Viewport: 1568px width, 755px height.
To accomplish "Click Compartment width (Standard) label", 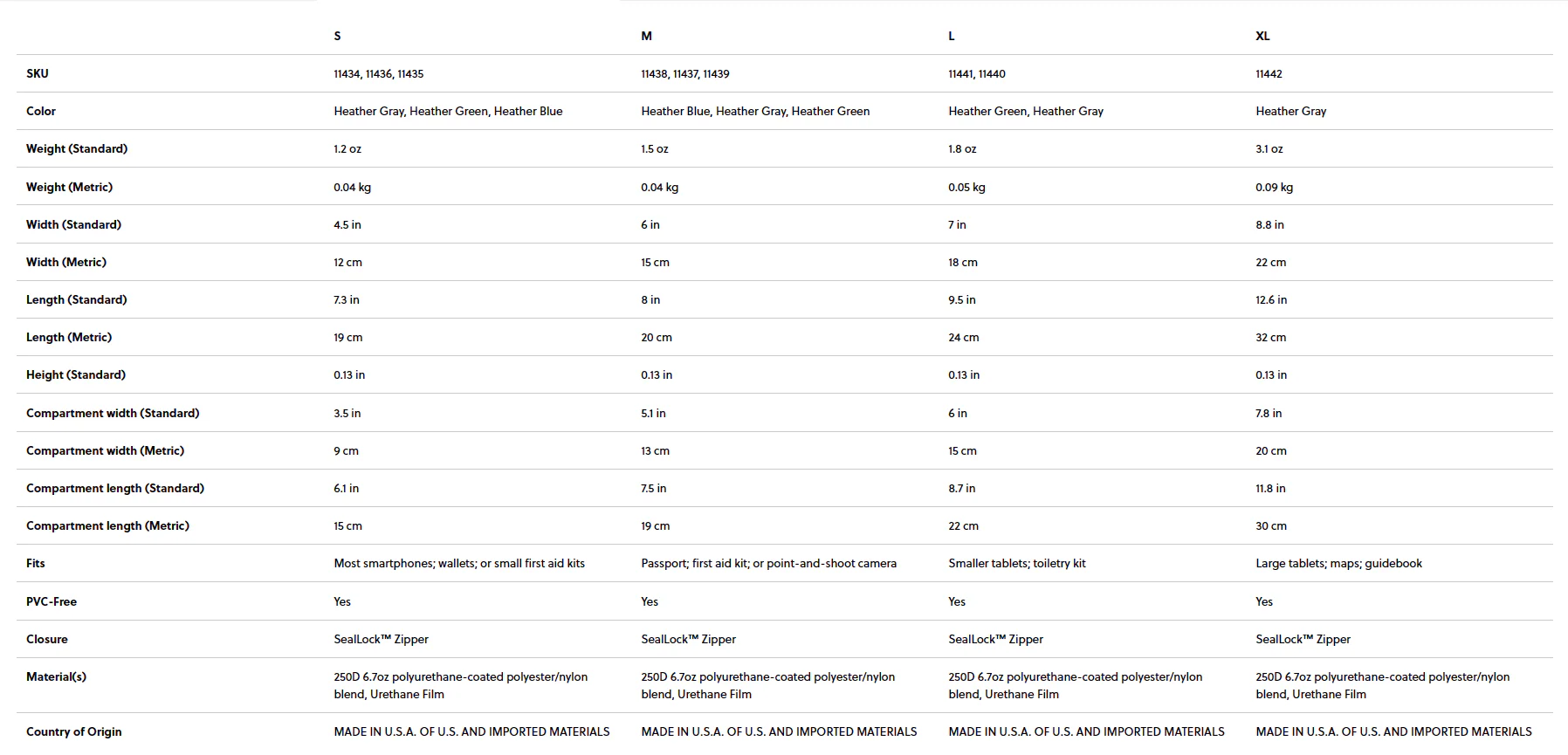I will point(113,413).
